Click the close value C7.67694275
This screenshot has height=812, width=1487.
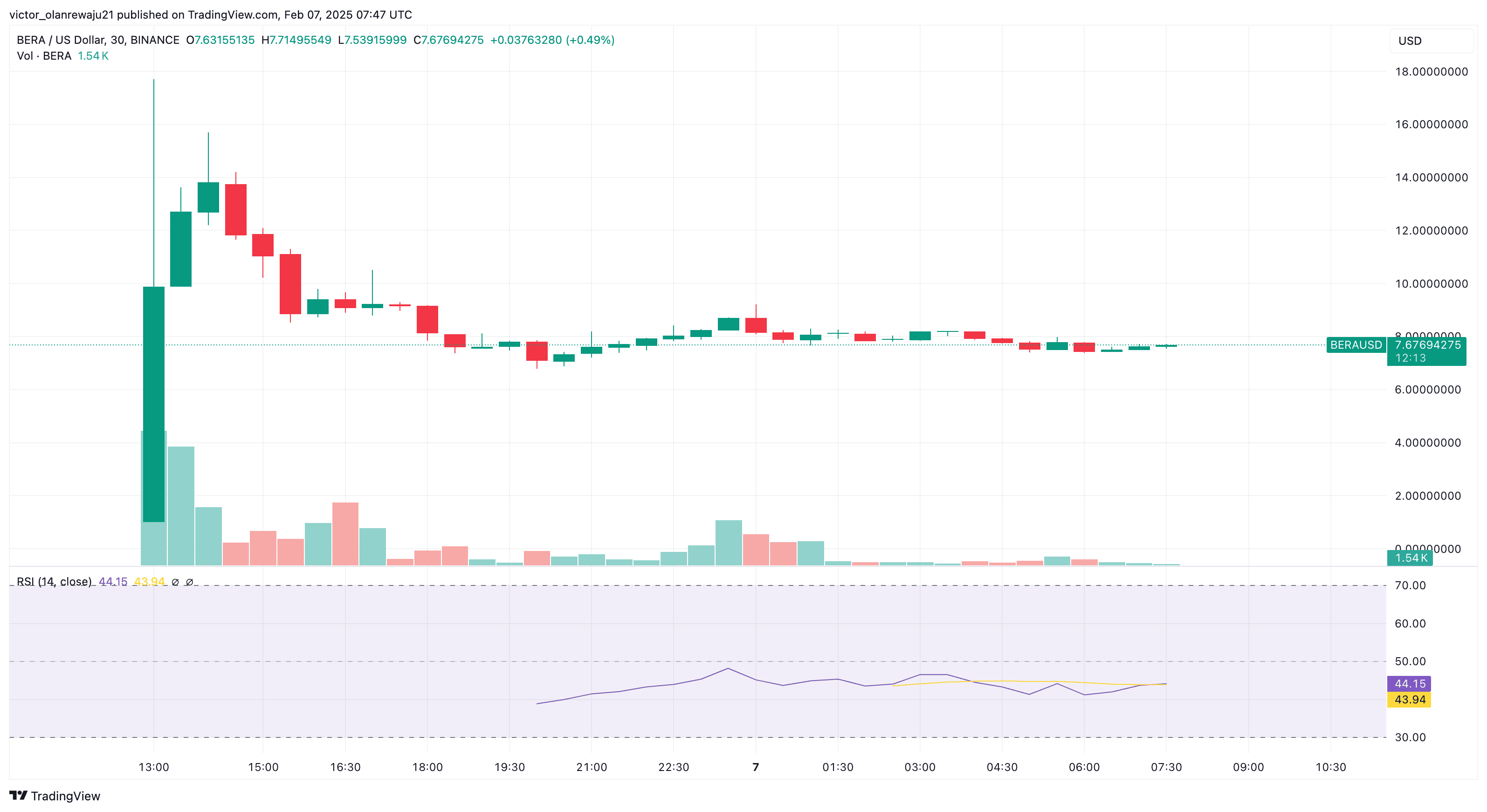(448, 40)
